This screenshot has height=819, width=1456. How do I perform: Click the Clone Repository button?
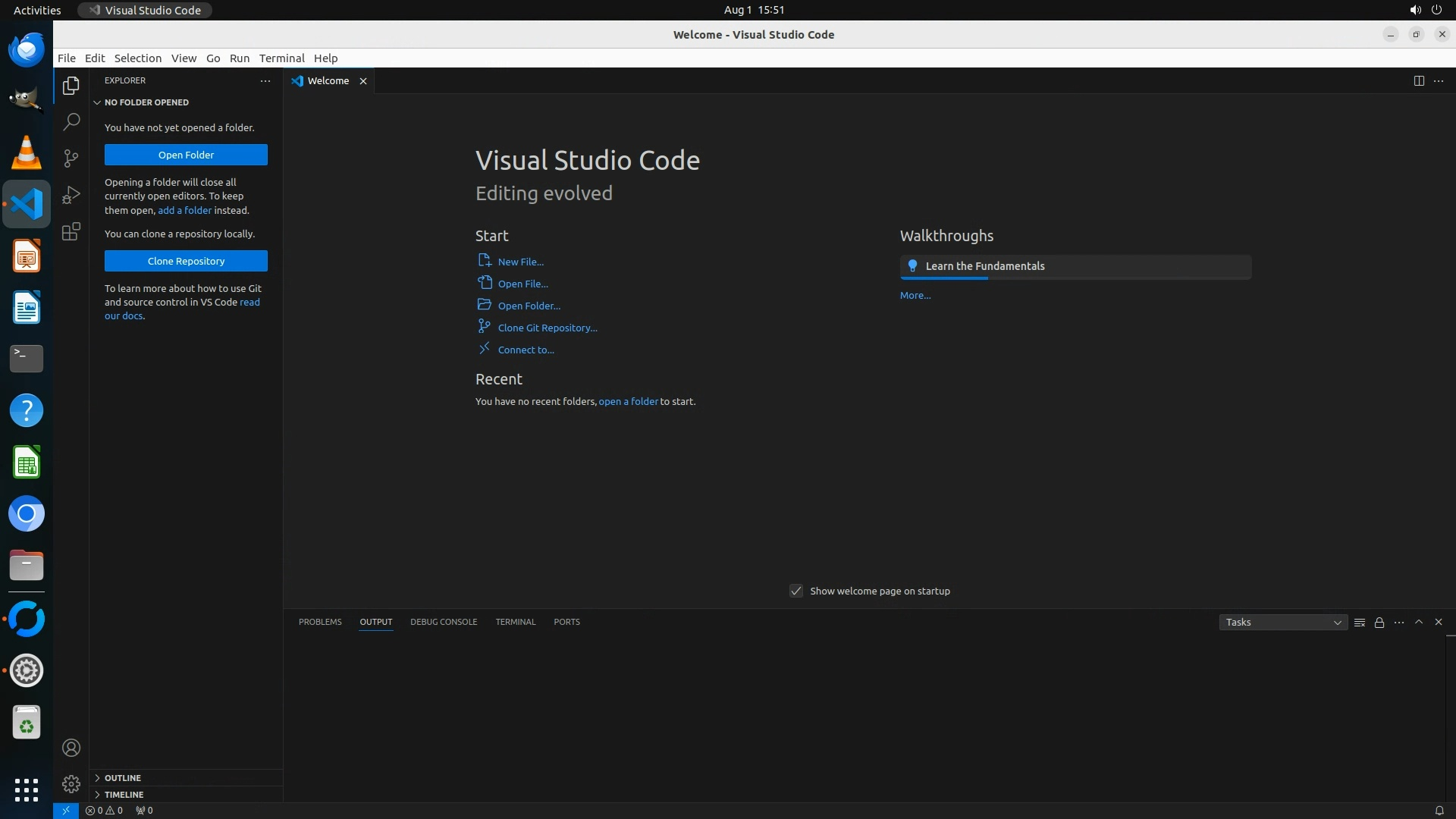[x=186, y=261]
